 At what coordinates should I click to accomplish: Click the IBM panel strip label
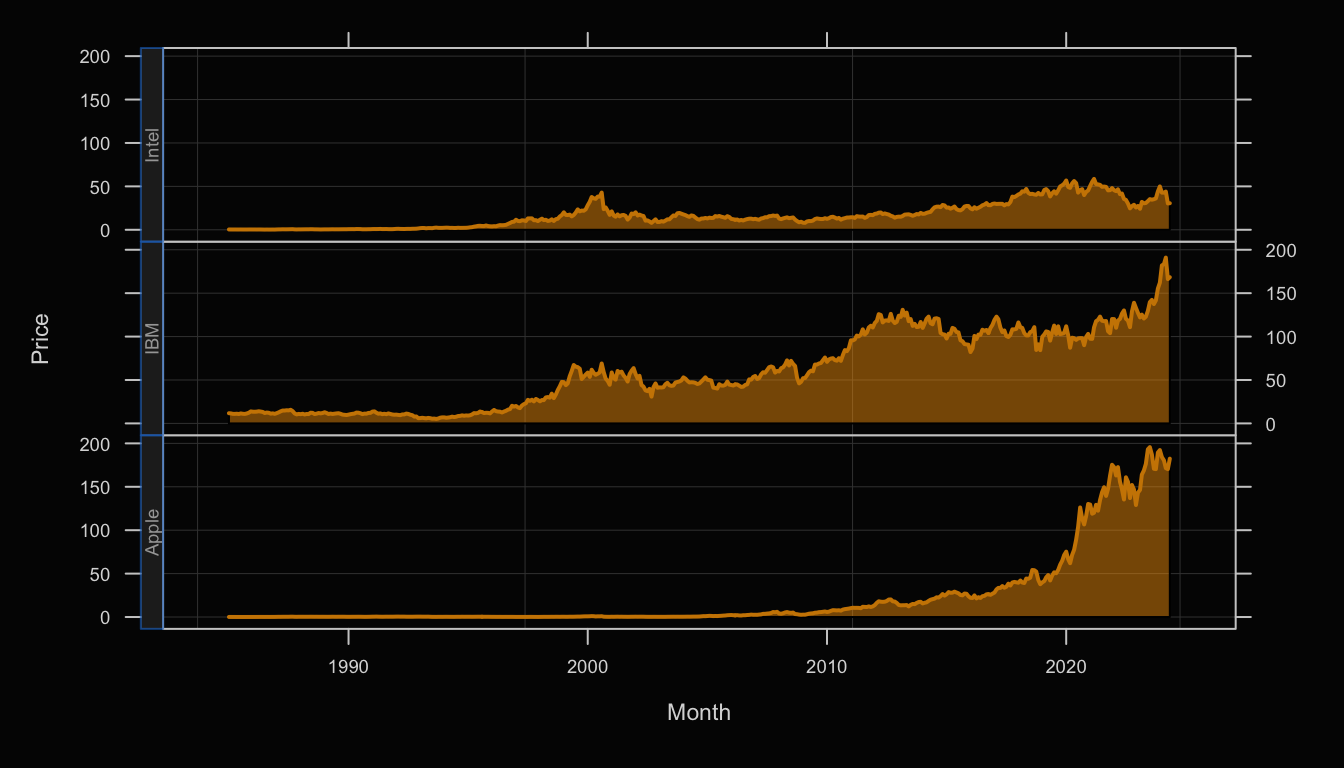point(152,338)
